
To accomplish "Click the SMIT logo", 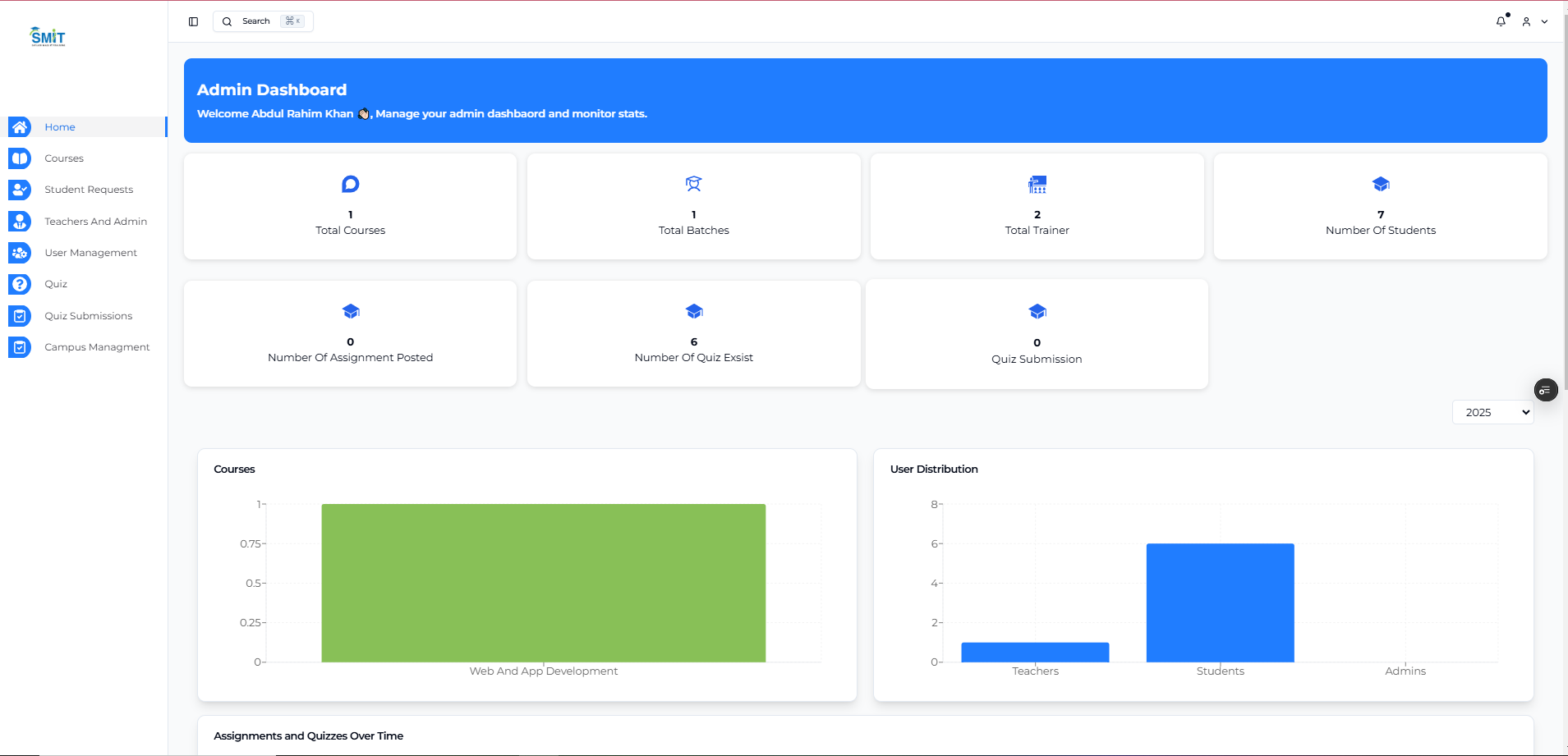I will pyautogui.click(x=48, y=37).
